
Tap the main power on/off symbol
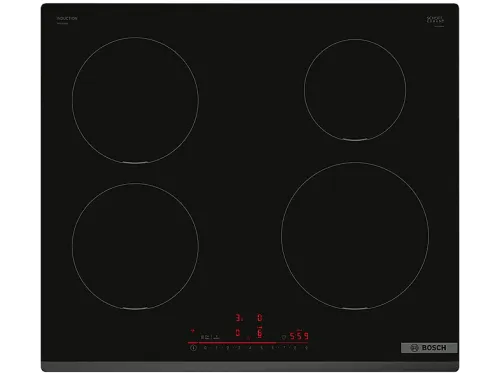pos(193,348)
